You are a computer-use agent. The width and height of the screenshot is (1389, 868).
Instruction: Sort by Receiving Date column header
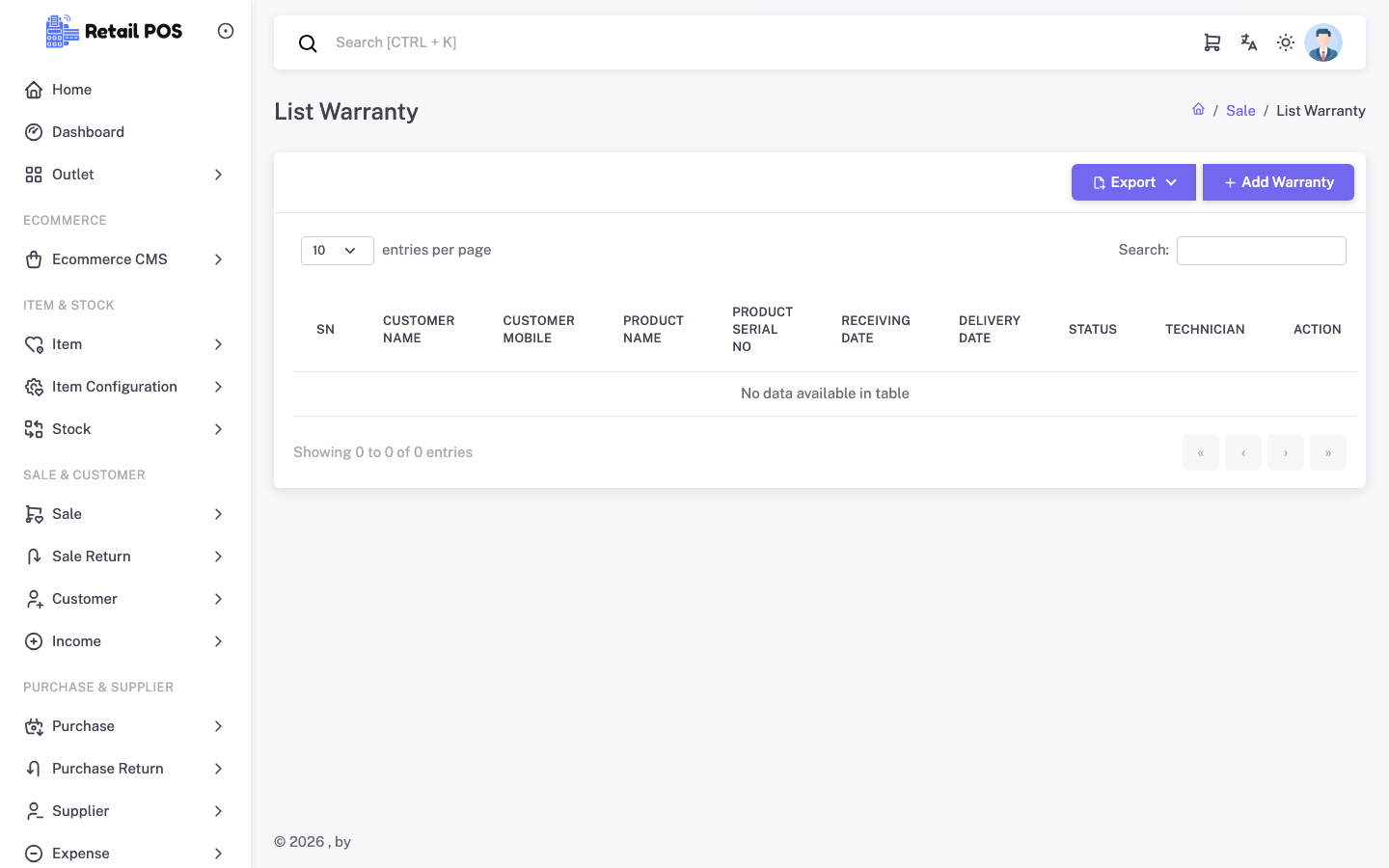click(x=876, y=329)
